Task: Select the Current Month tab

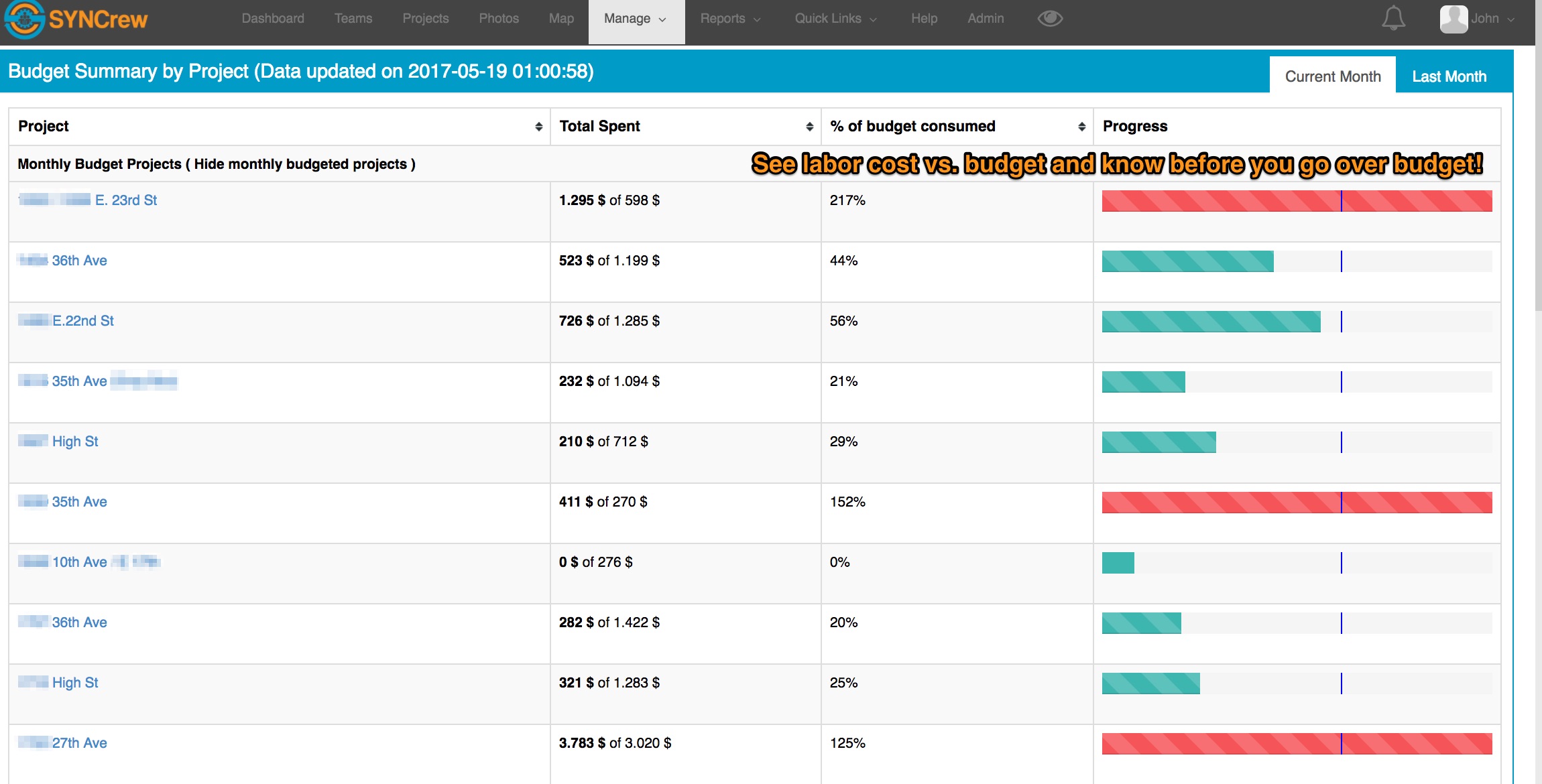Action: click(1332, 76)
